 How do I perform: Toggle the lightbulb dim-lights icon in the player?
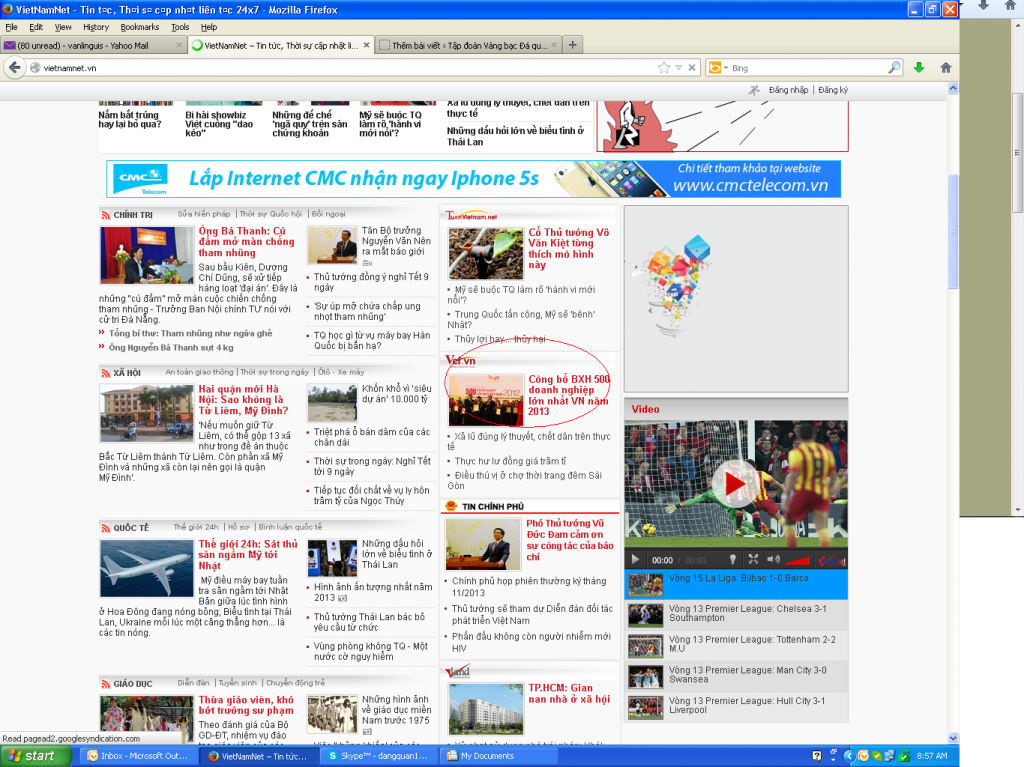[x=733, y=560]
